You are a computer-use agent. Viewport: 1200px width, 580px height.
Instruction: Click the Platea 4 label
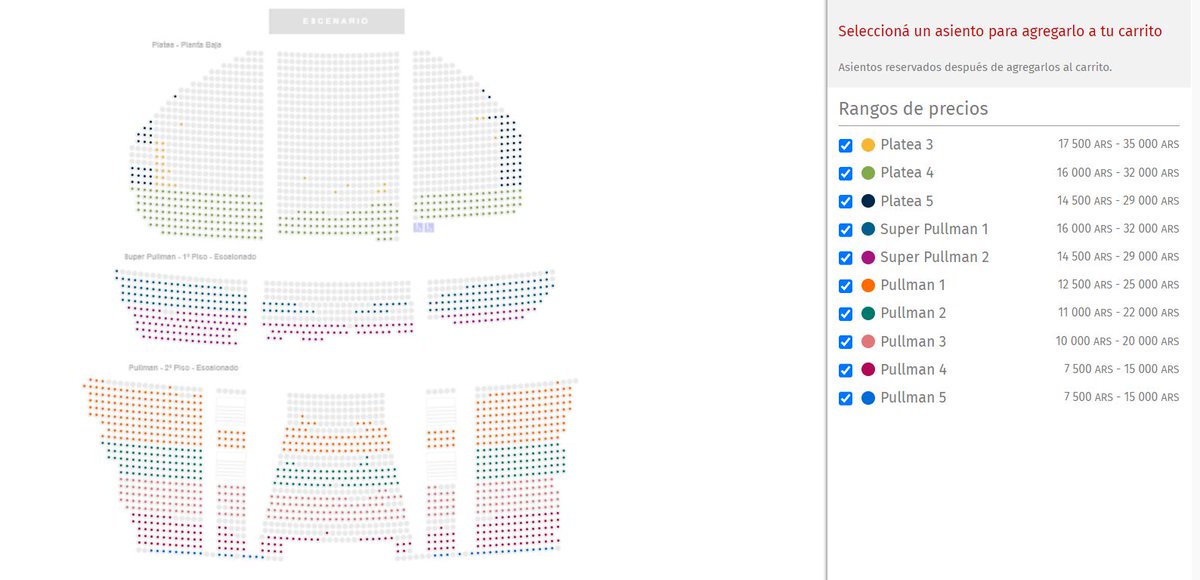tap(907, 173)
